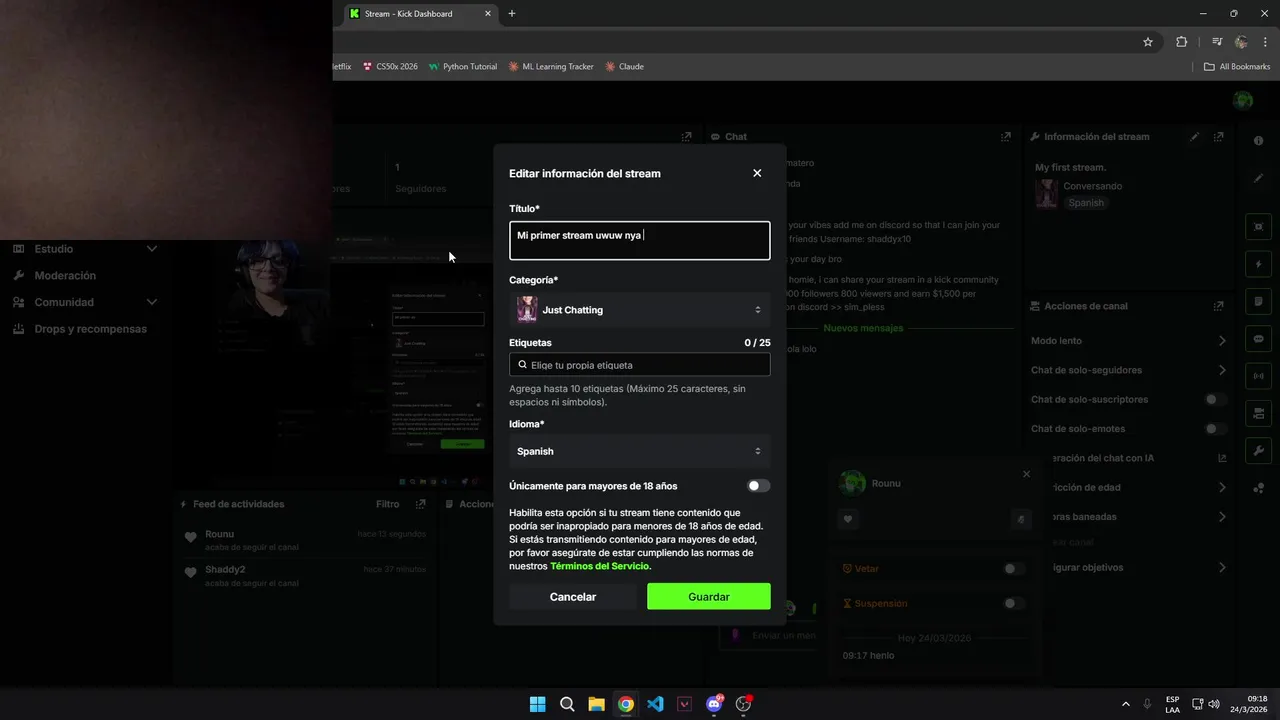Open a new browser tab
The height and width of the screenshot is (720, 1280).
[x=512, y=14]
